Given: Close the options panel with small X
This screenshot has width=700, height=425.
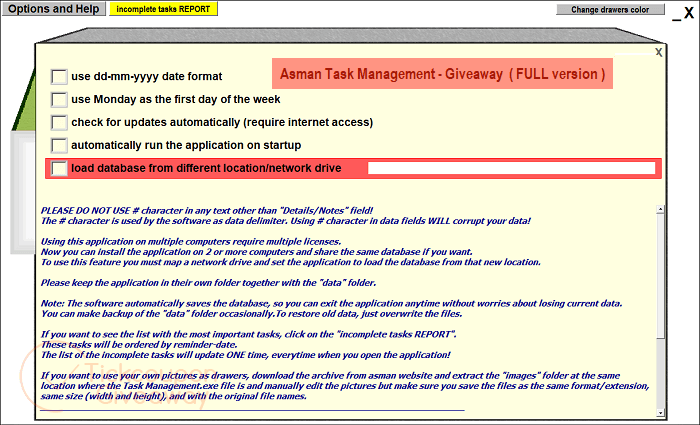Looking at the screenshot, I should click(x=658, y=52).
